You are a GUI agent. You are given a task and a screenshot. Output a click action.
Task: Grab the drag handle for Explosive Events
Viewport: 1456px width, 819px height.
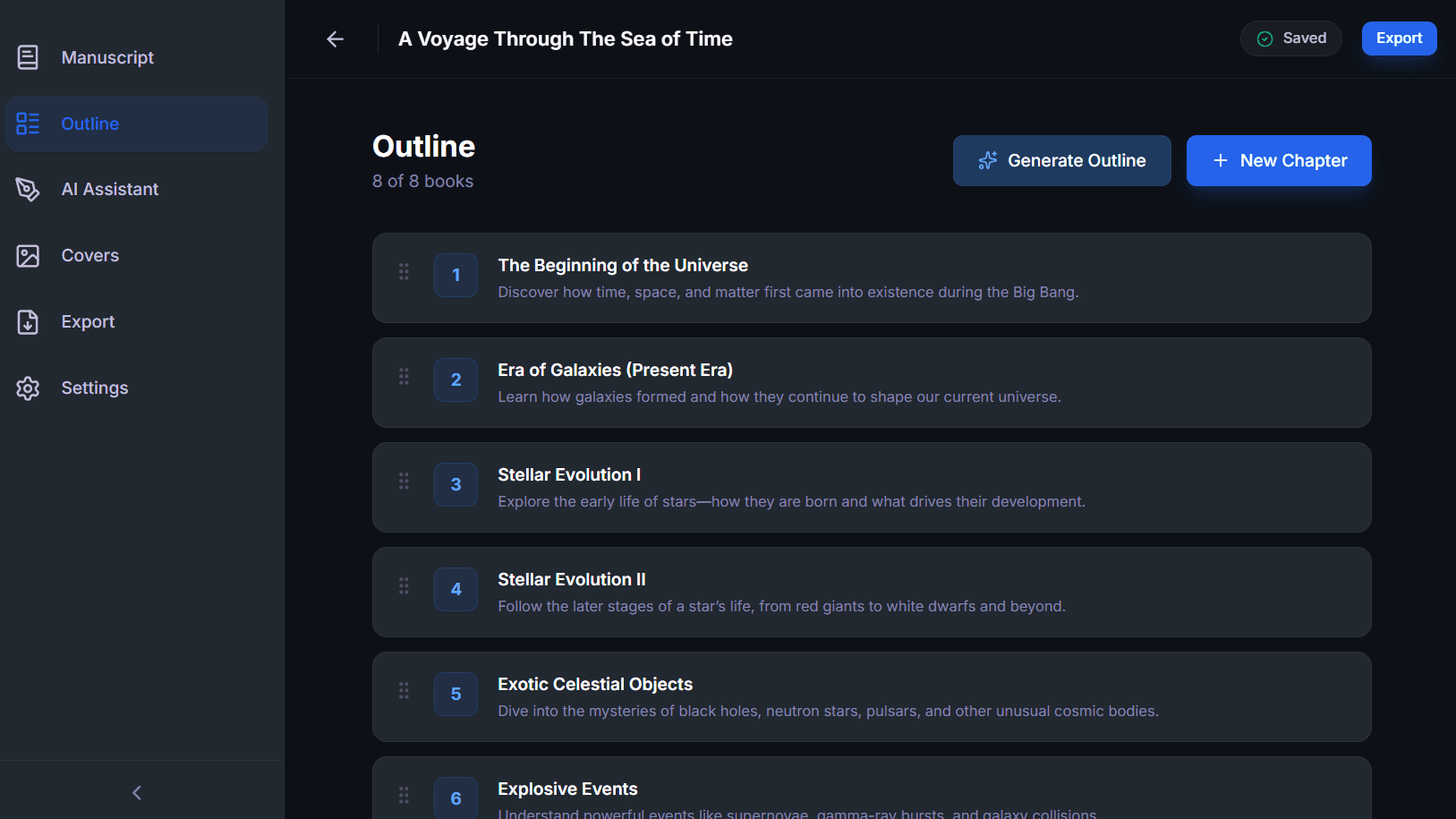(404, 795)
